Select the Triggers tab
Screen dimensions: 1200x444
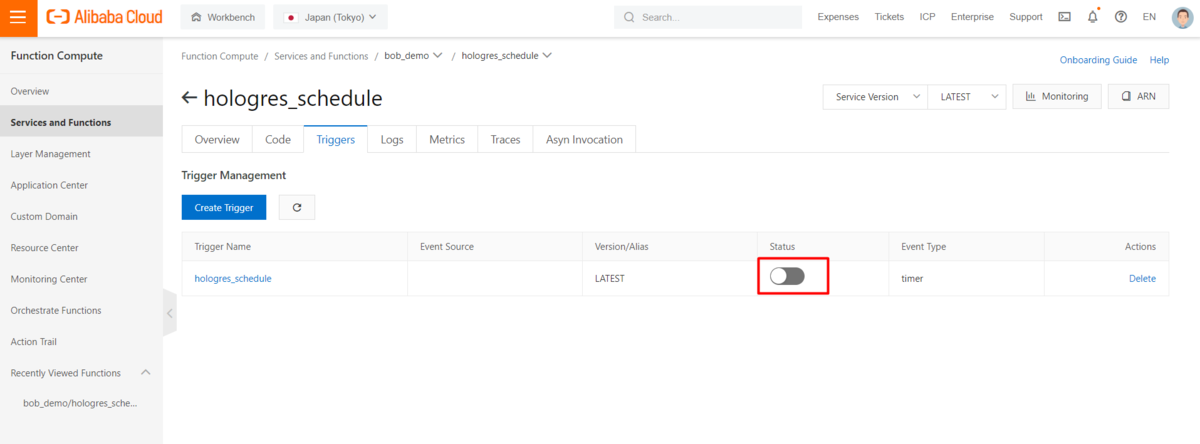(x=335, y=139)
